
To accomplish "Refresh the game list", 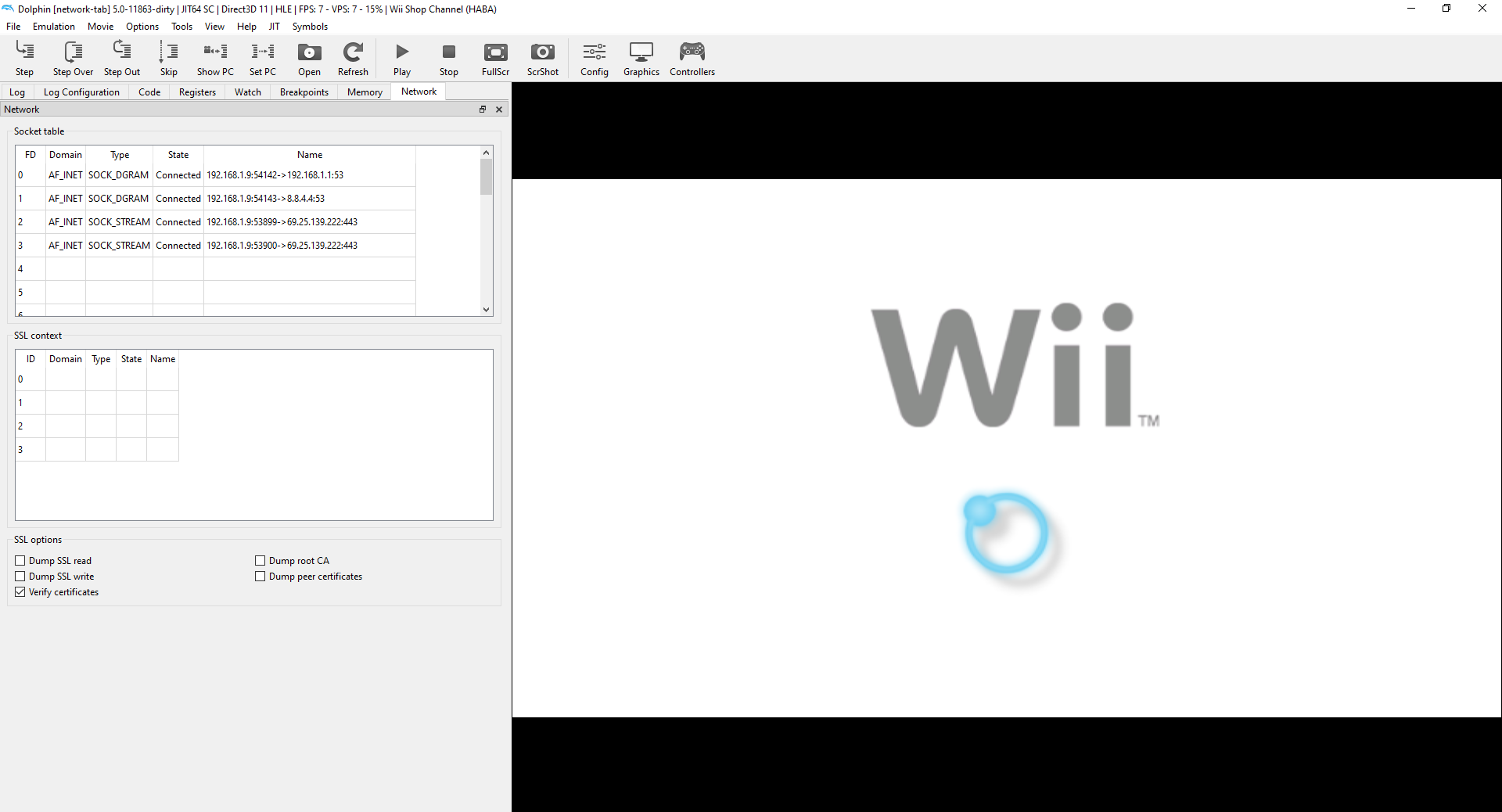I will coord(353,59).
